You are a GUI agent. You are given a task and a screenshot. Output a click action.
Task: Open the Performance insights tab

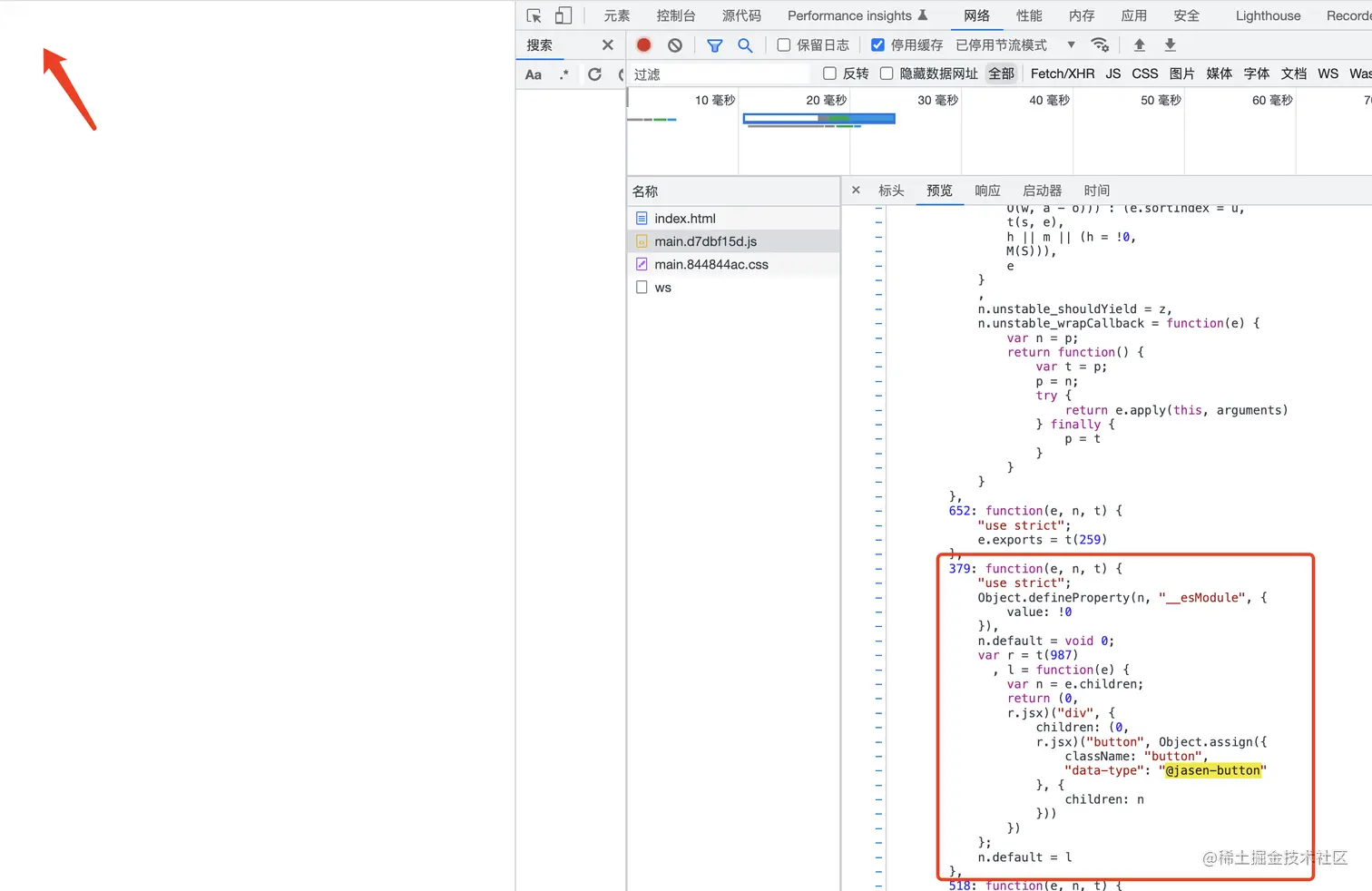857,15
